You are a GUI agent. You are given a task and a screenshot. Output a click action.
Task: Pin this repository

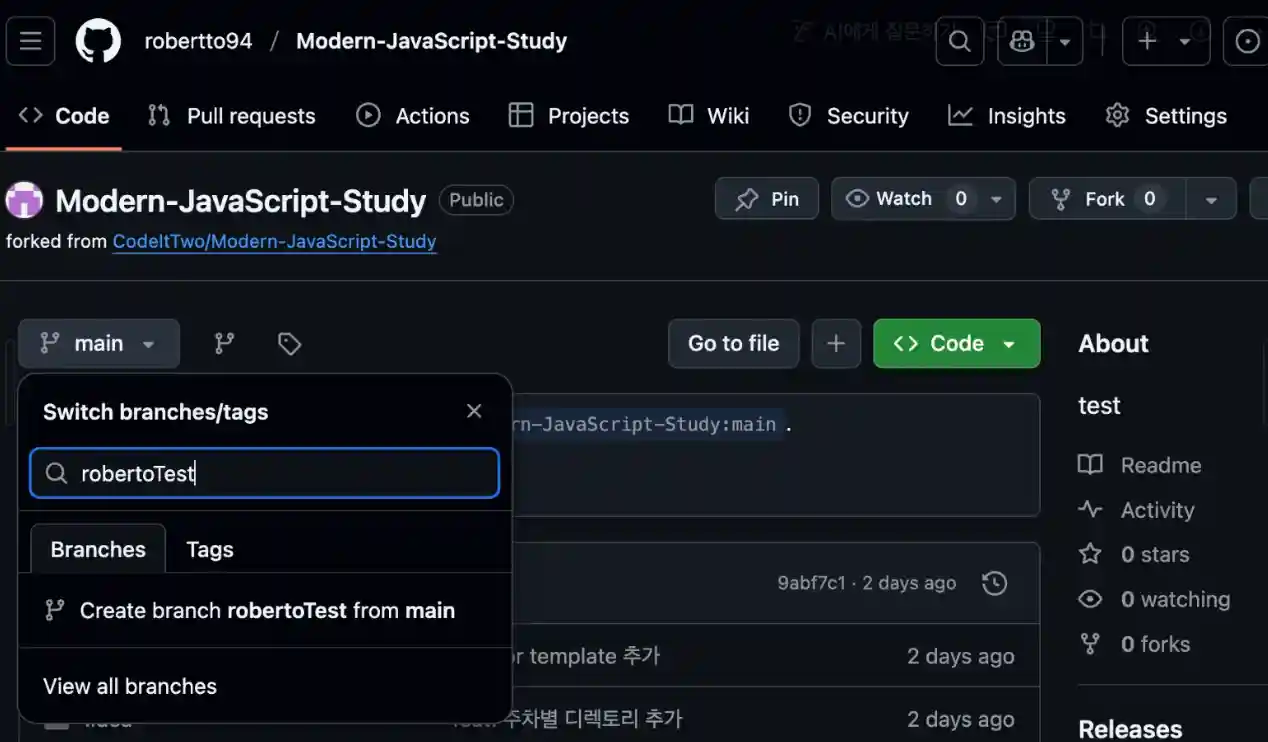pyautogui.click(x=767, y=199)
